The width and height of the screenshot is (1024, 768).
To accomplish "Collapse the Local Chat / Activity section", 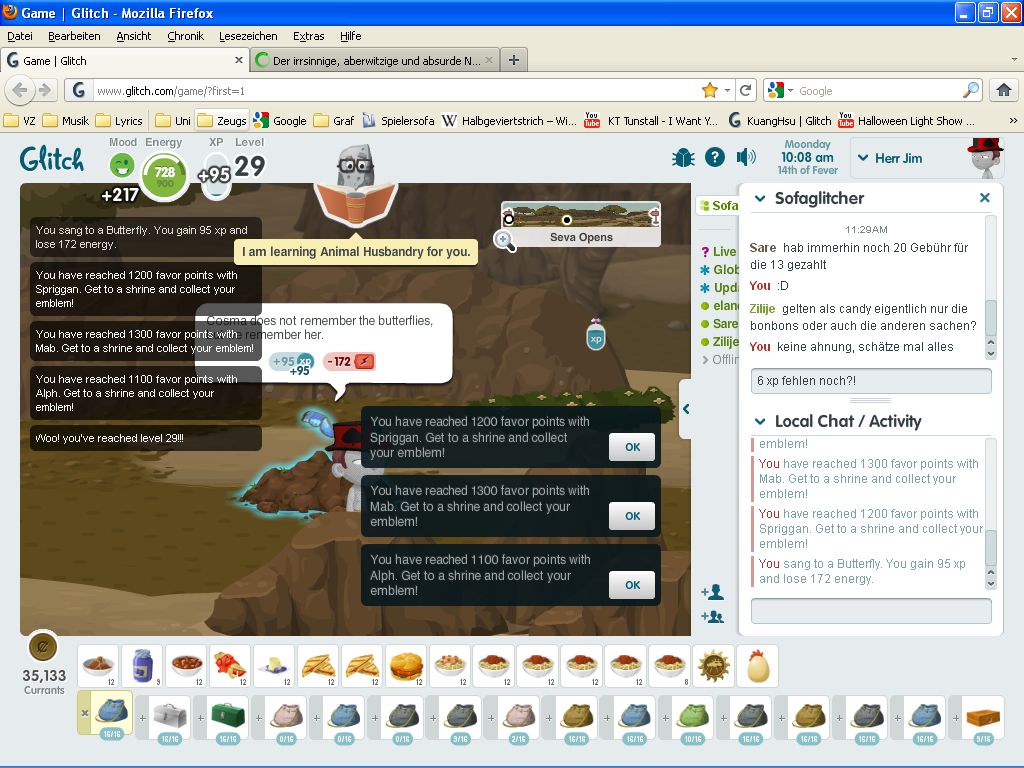I will (x=760, y=421).
